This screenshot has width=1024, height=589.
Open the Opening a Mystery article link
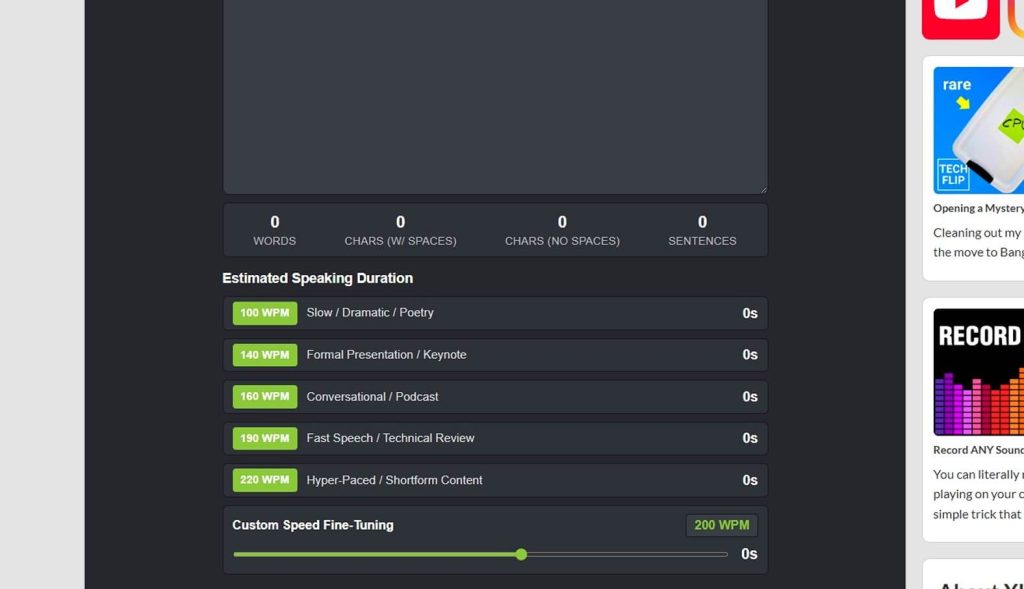[x=978, y=208]
